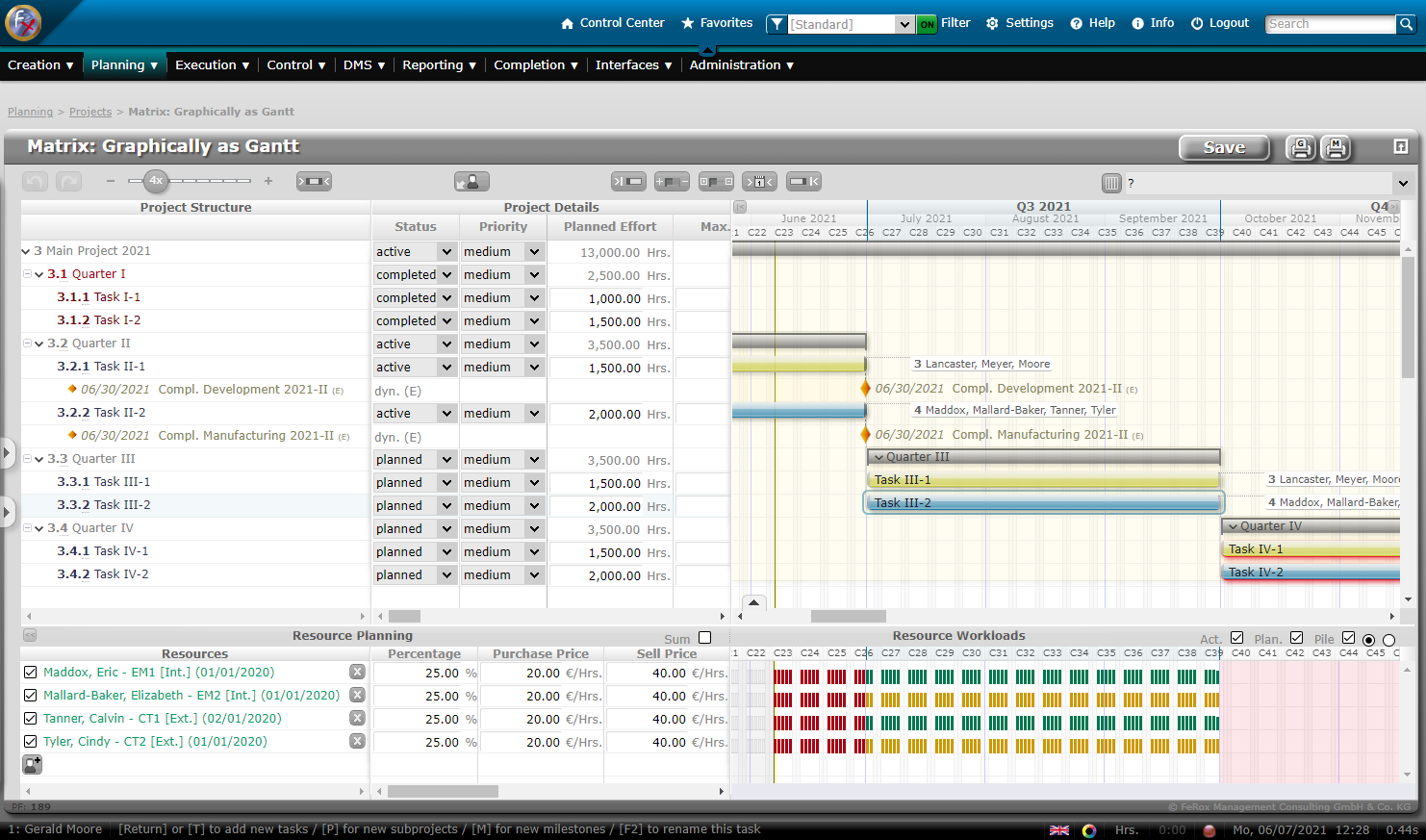Click the milestone scheduling icon in the toolbar
1426x840 pixels.
(759, 181)
